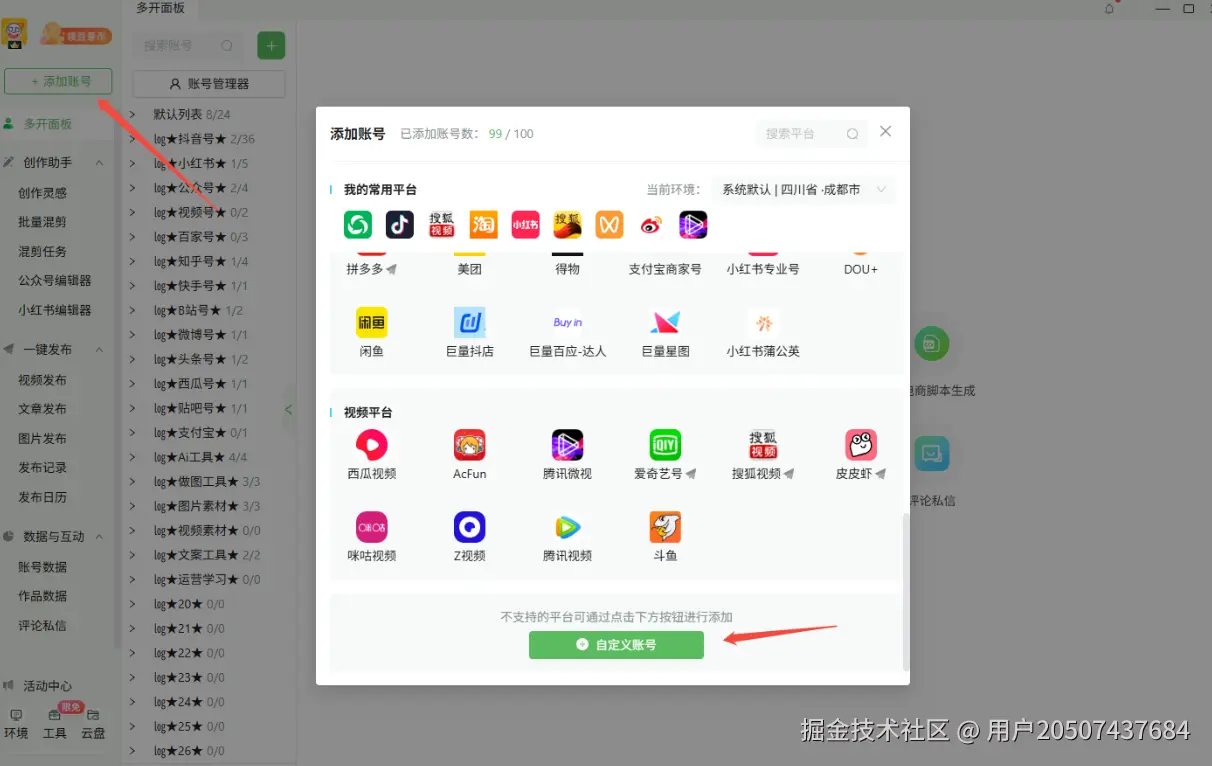This screenshot has width=1212, height=766.
Task: Open 账号数据 in the sidebar
Action: tap(42, 567)
